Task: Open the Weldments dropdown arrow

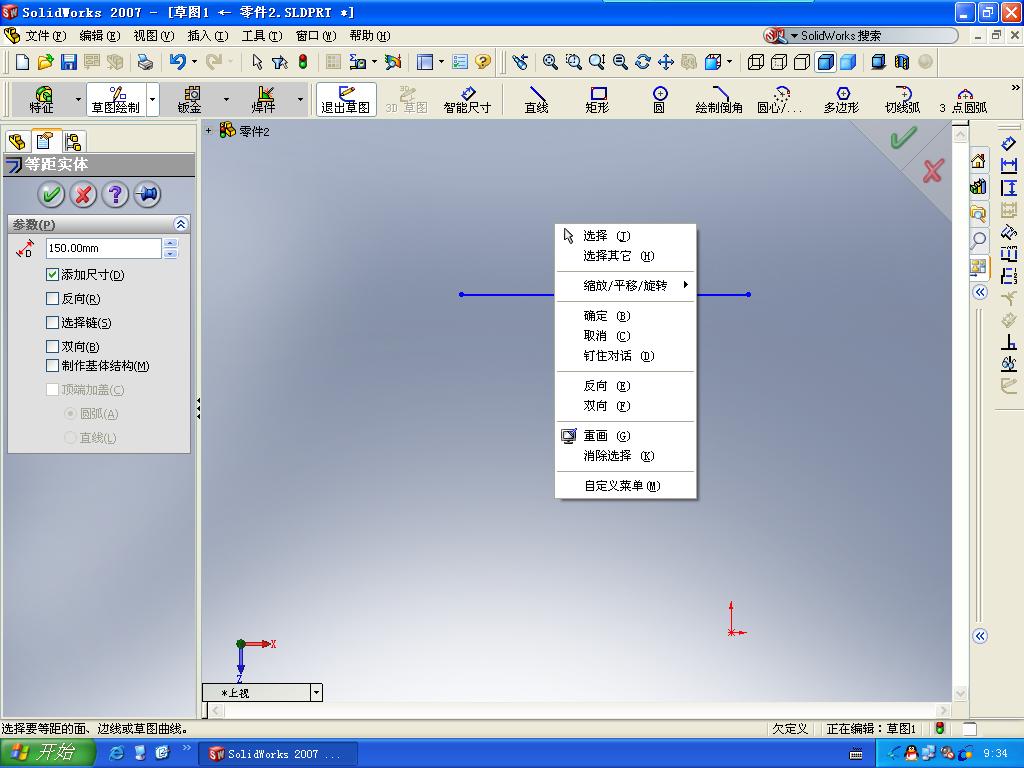Action: (x=300, y=100)
